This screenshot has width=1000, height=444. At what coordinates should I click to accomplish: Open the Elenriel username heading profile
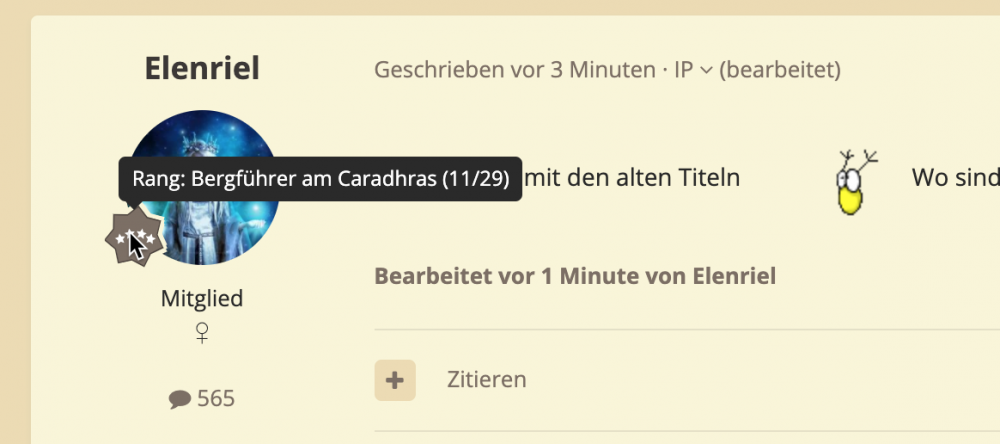pyautogui.click(x=202, y=68)
